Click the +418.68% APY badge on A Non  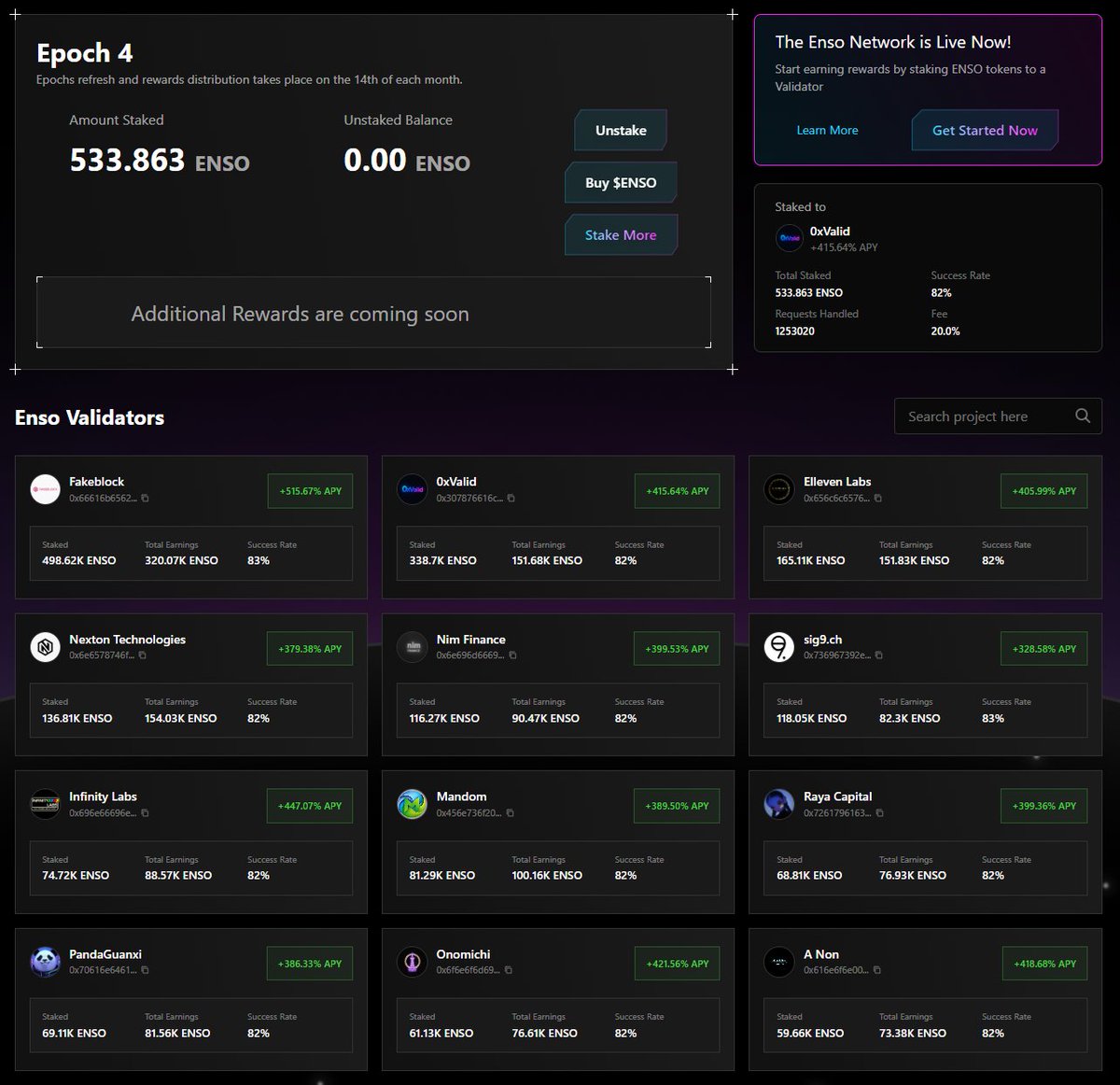[x=1043, y=964]
